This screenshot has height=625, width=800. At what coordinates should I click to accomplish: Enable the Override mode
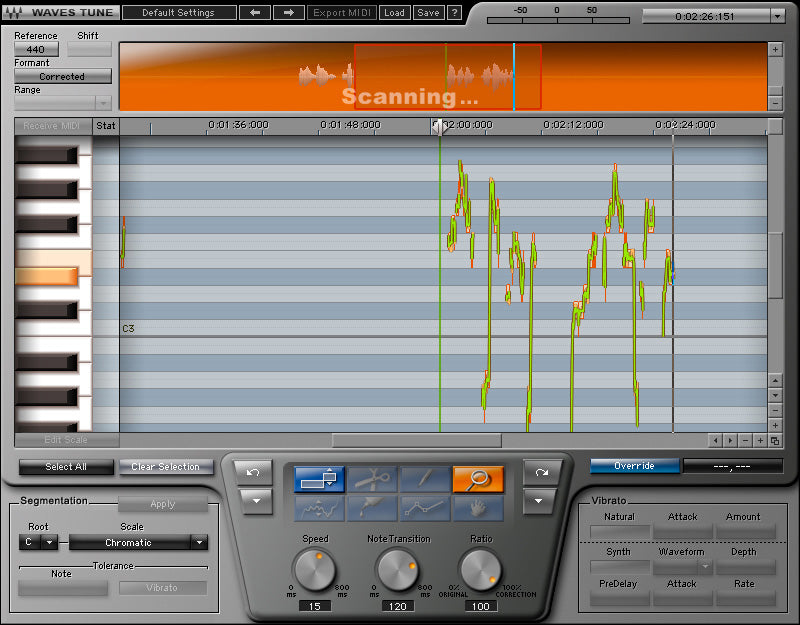(x=637, y=465)
